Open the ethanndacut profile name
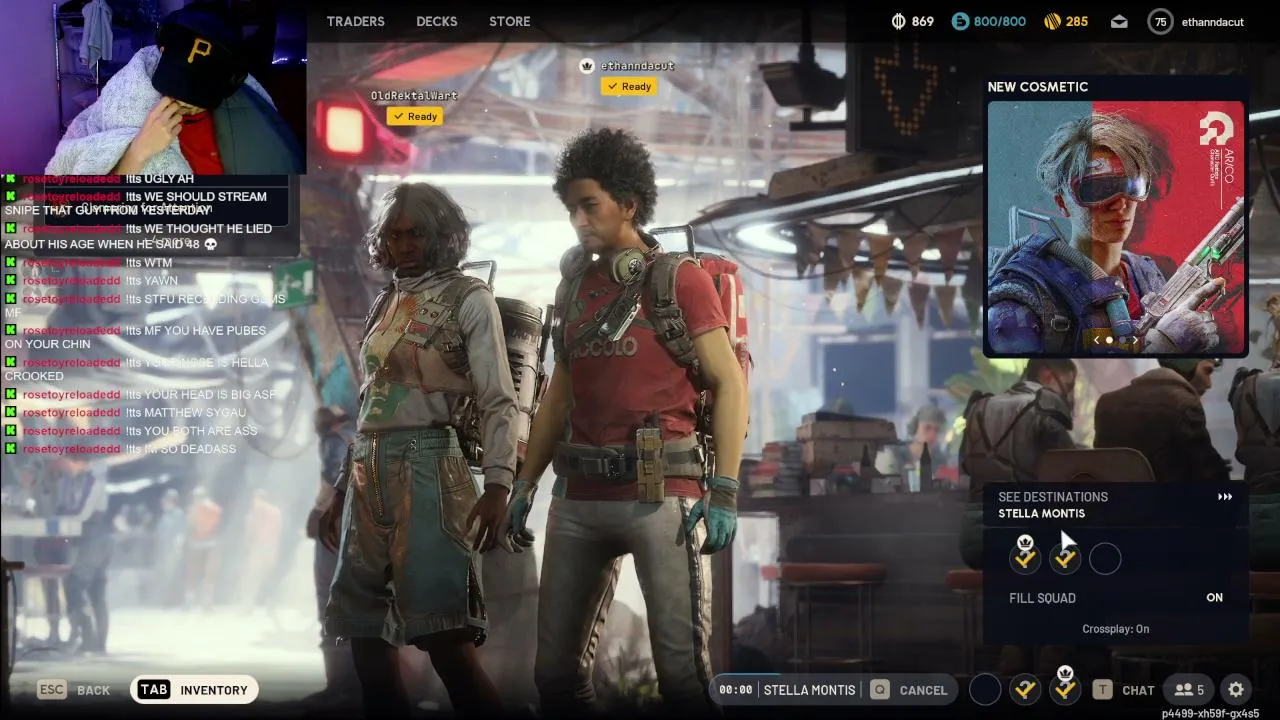 pyautogui.click(x=1213, y=21)
